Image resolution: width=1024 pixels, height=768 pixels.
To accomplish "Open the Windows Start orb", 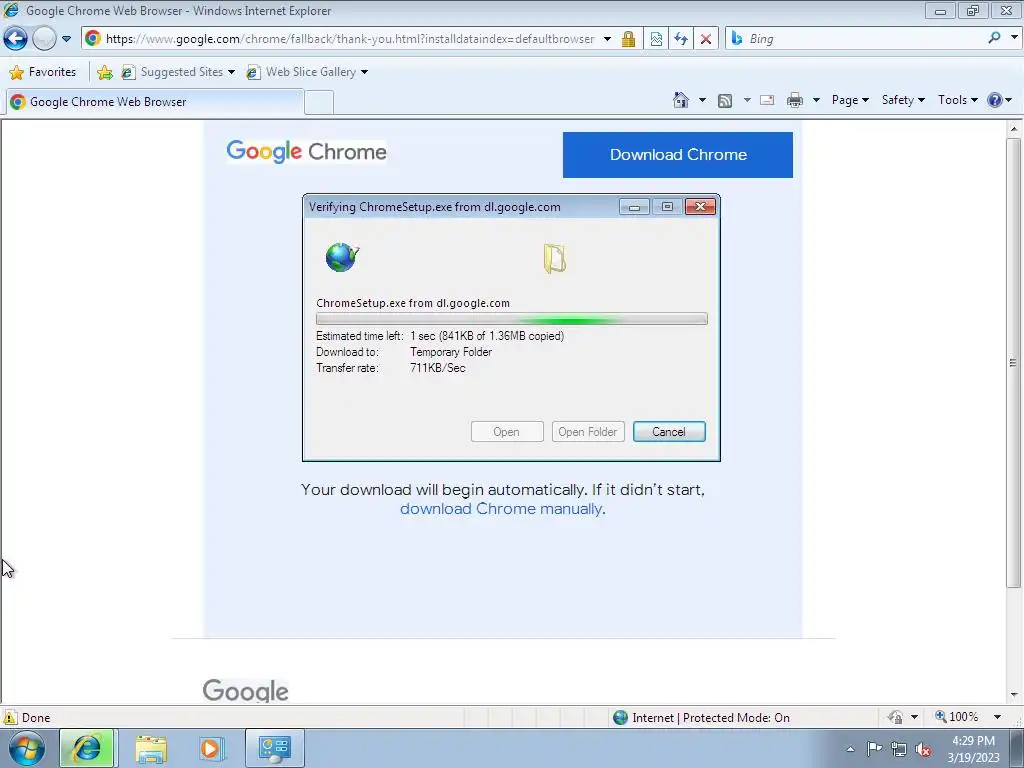I will [27, 748].
